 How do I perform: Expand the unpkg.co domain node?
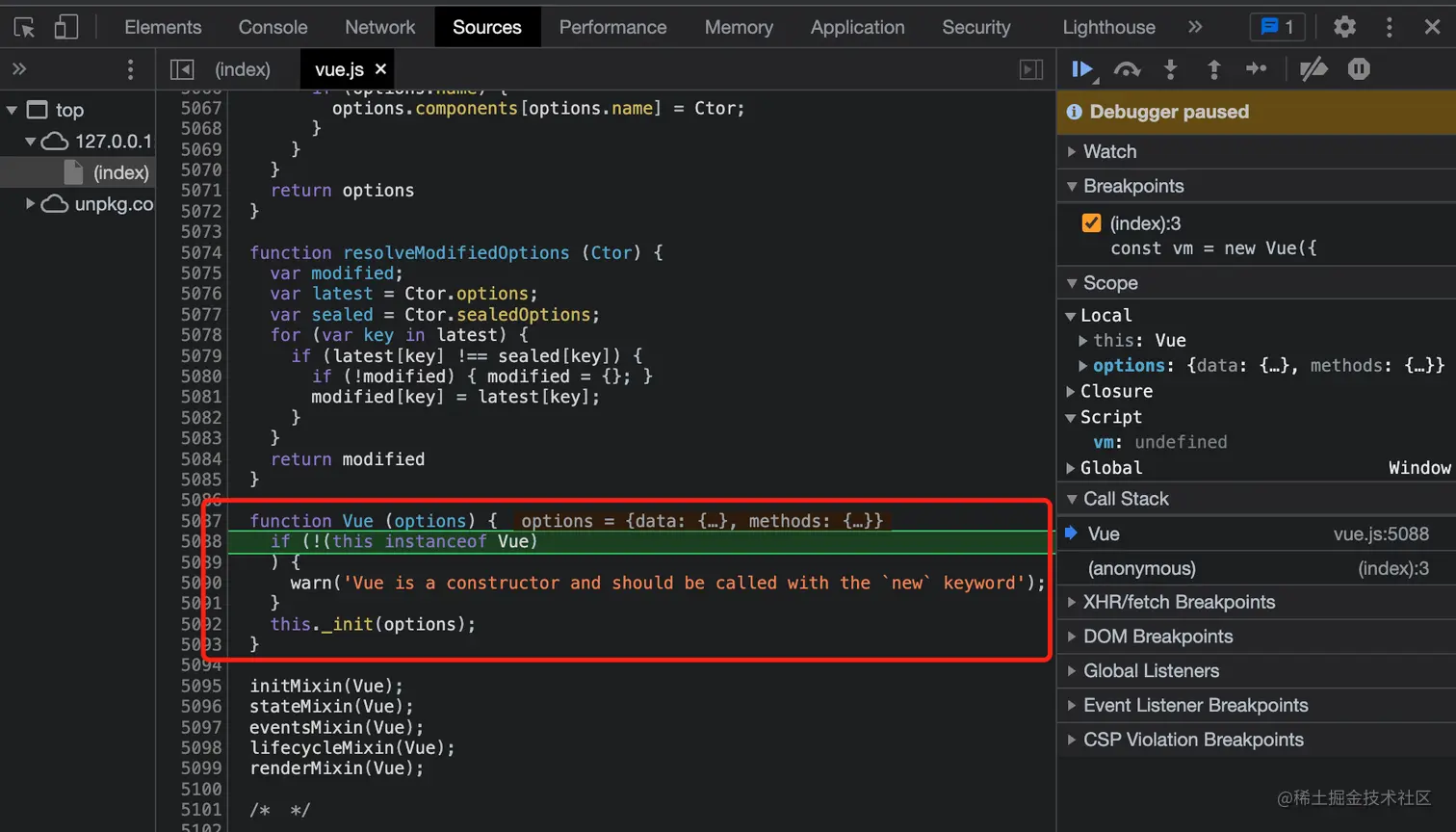click(30, 204)
